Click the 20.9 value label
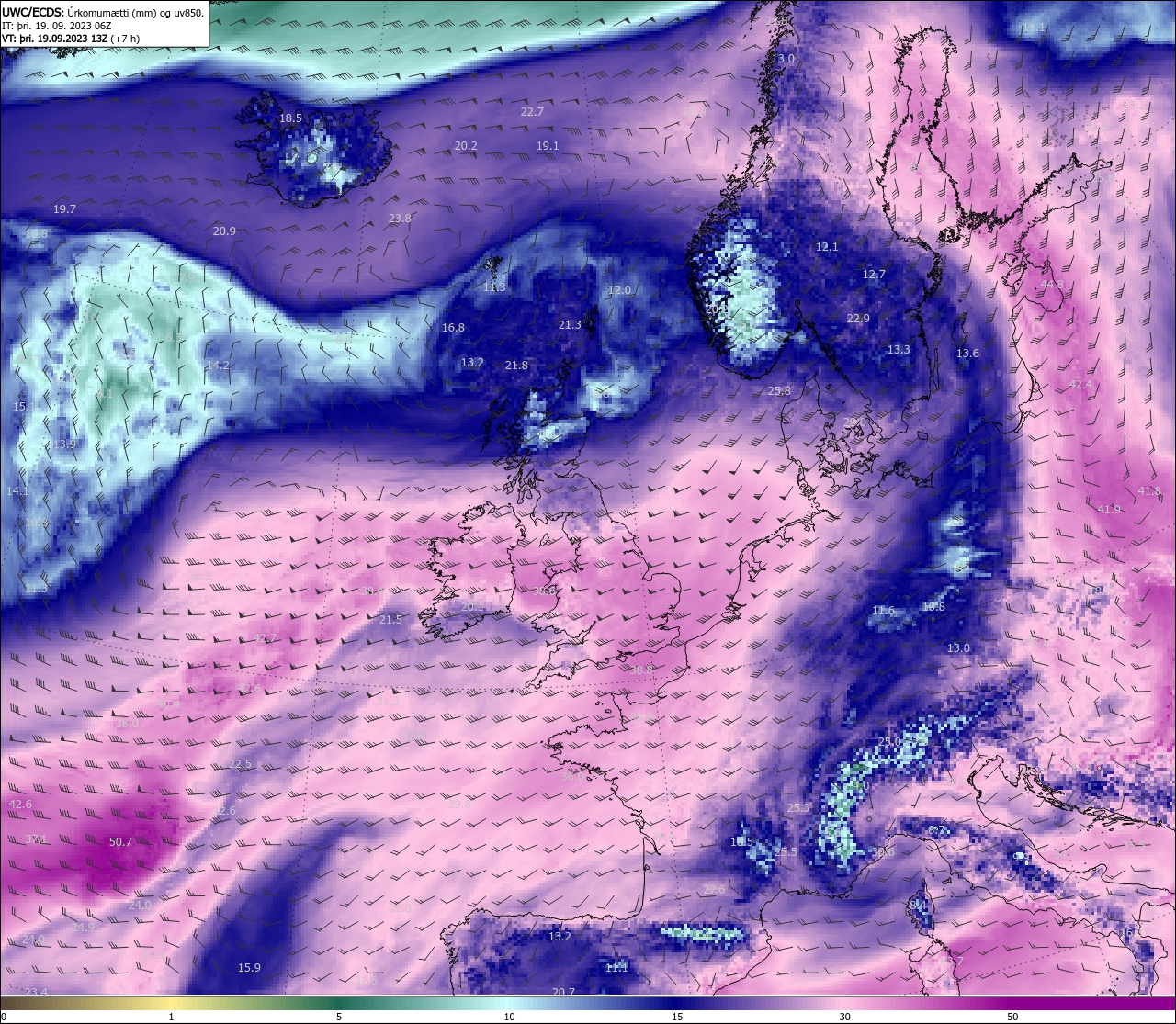 (x=224, y=231)
